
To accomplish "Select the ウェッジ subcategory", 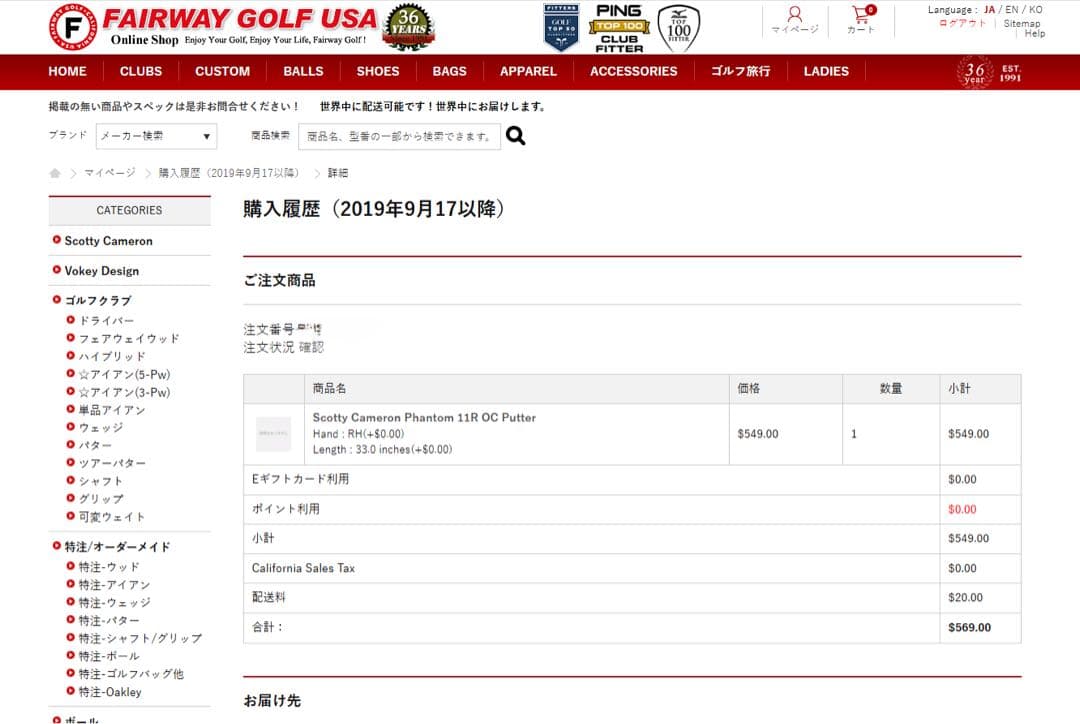I will point(101,427).
